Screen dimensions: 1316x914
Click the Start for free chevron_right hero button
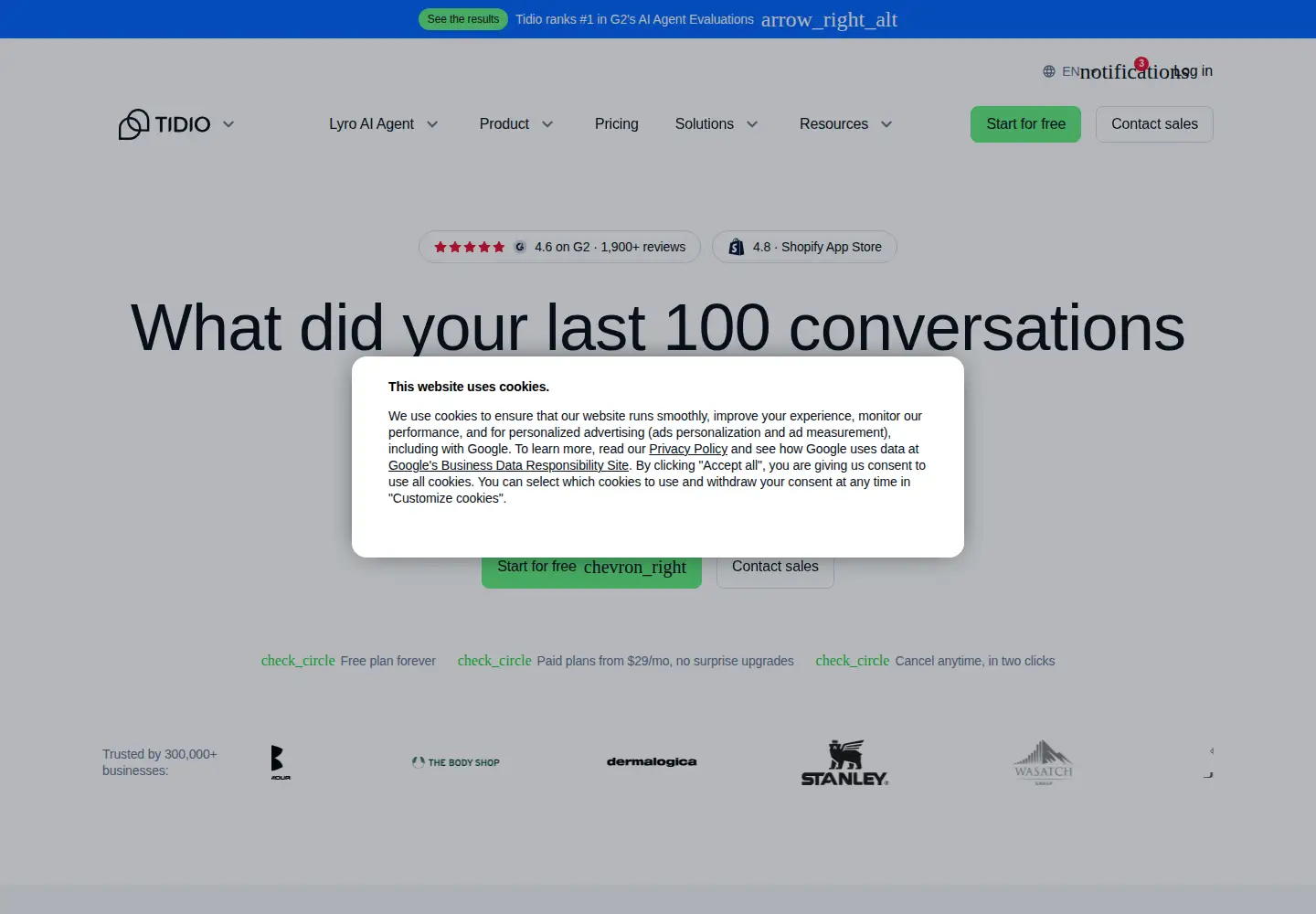pyautogui.click(x=591, y=572)
